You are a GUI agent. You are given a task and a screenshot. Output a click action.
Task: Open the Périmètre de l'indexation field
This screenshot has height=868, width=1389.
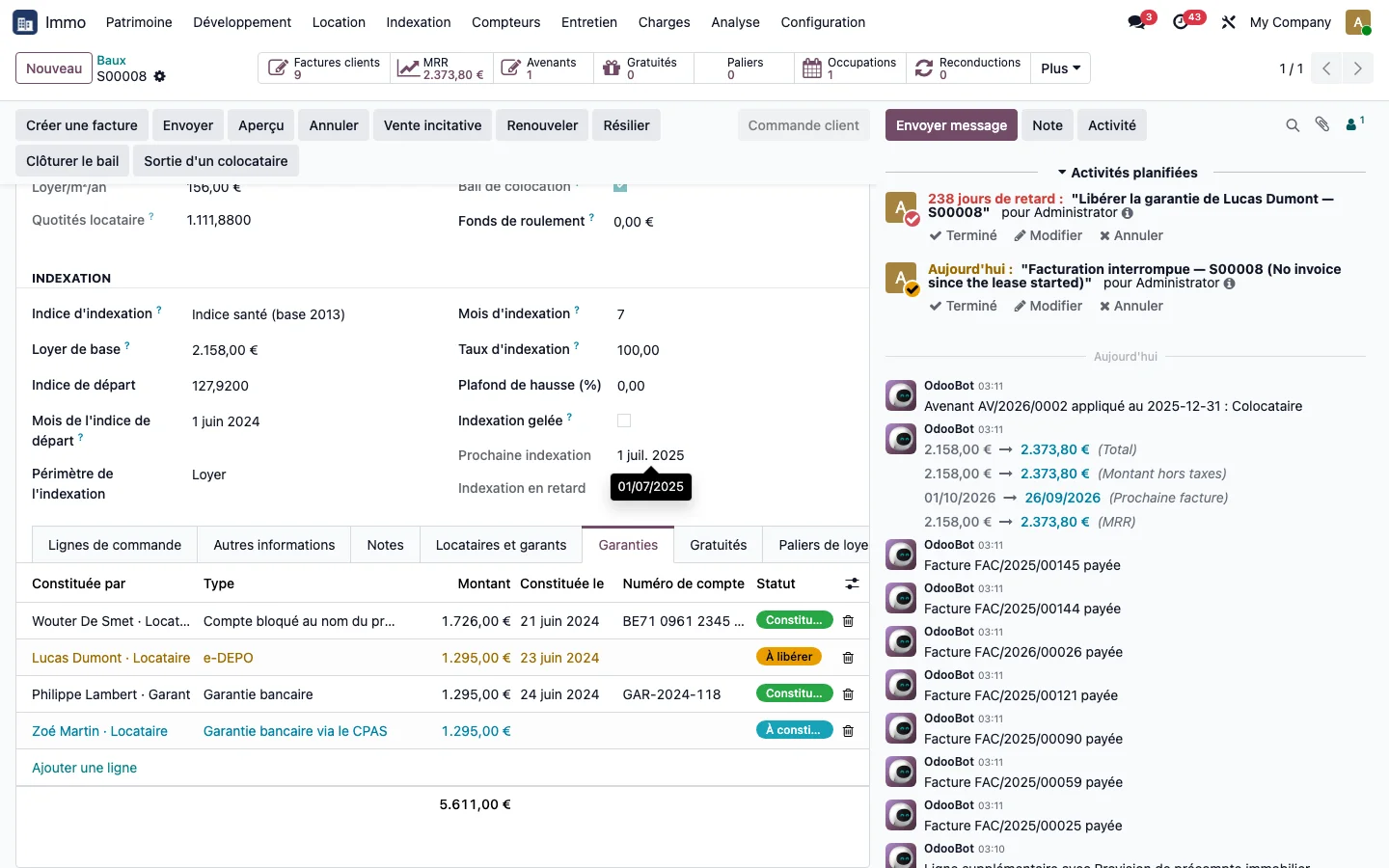(313, 475)
